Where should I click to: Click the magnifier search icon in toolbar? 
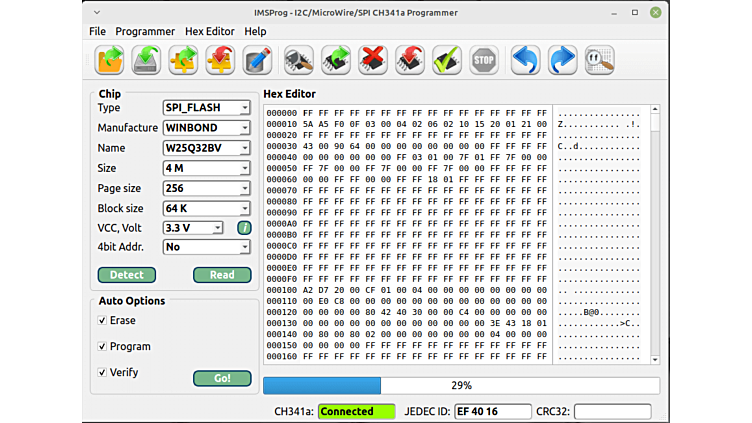[599, 60]
